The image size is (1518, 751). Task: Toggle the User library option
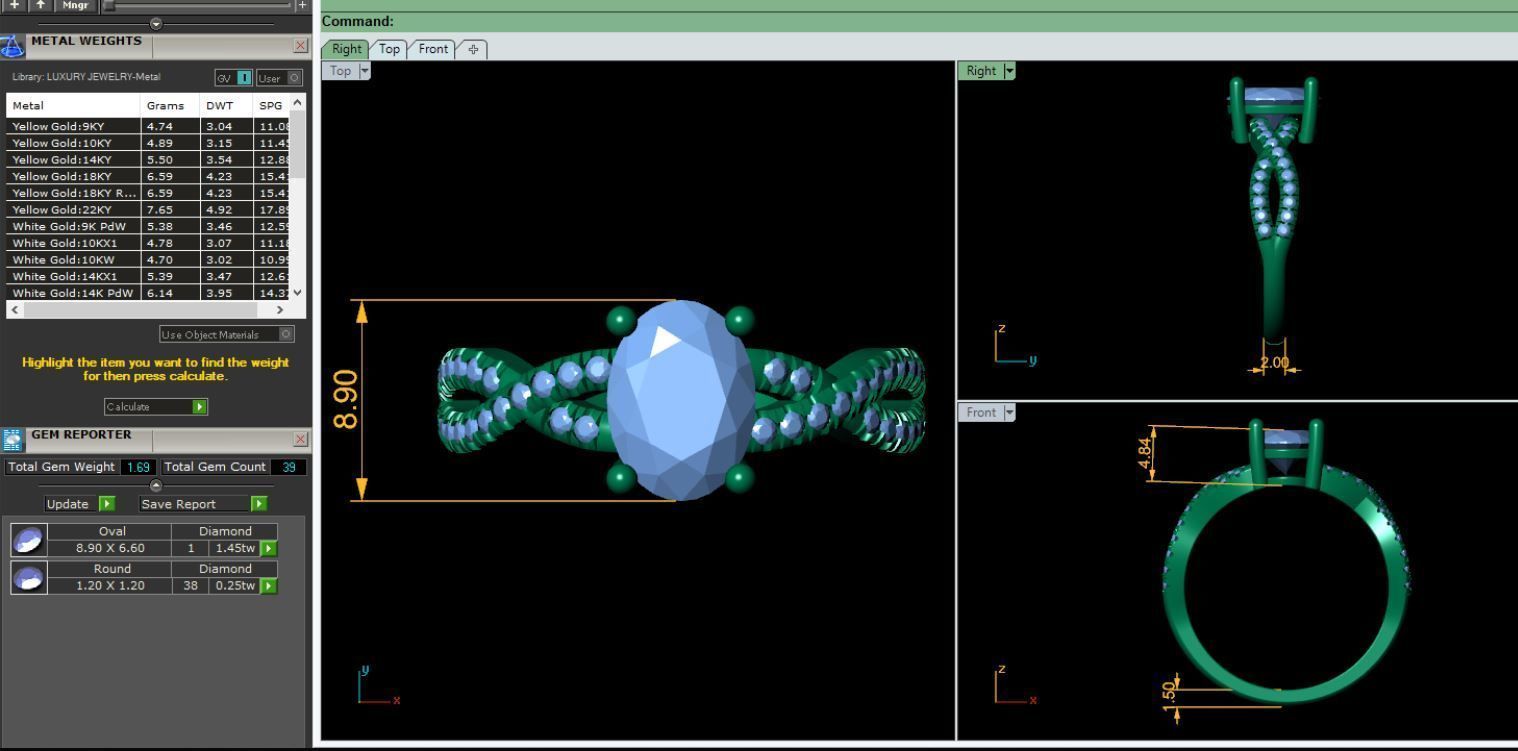click(279, 77)
